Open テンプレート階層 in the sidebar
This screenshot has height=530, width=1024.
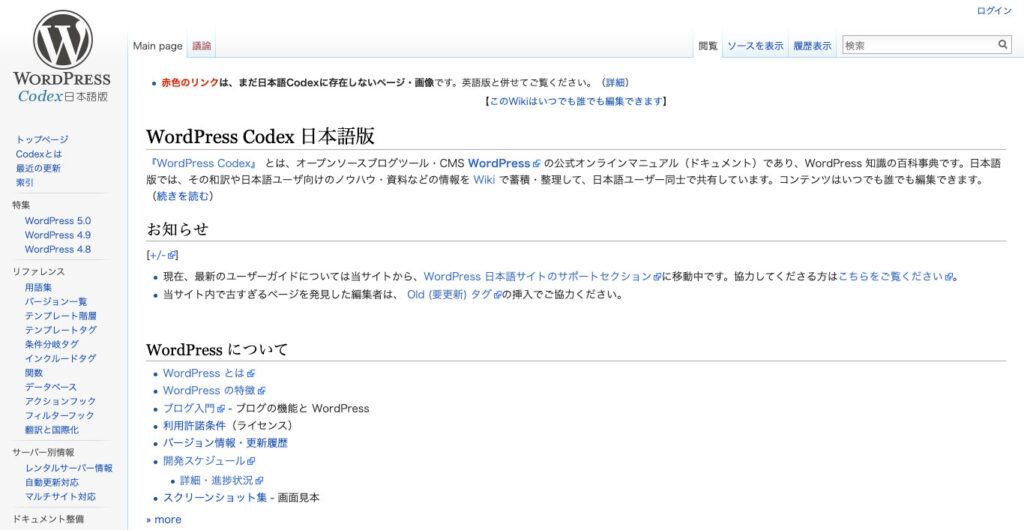tap(61, 316)
